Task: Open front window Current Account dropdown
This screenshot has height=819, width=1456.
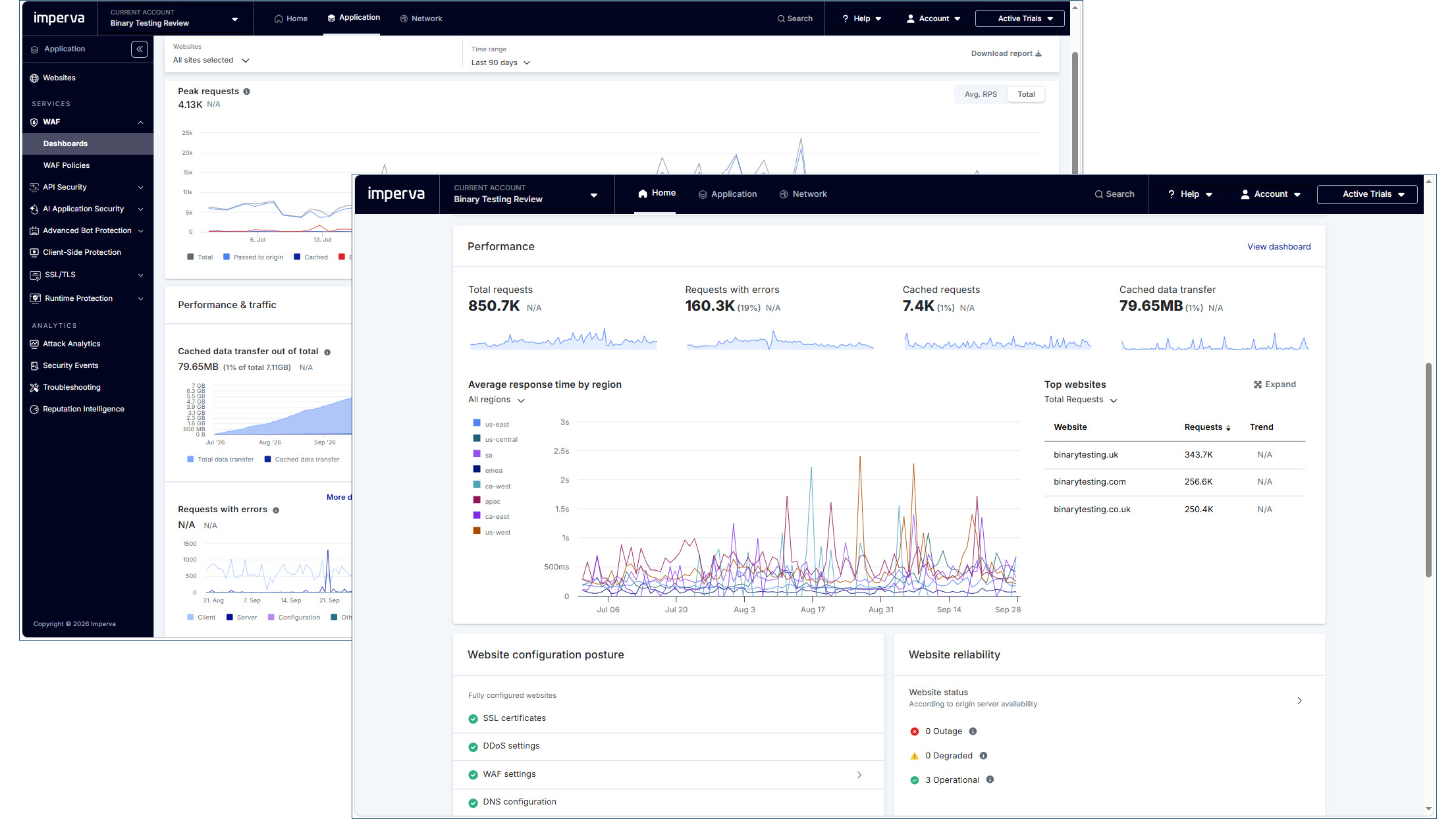Action: coord(526,194)
